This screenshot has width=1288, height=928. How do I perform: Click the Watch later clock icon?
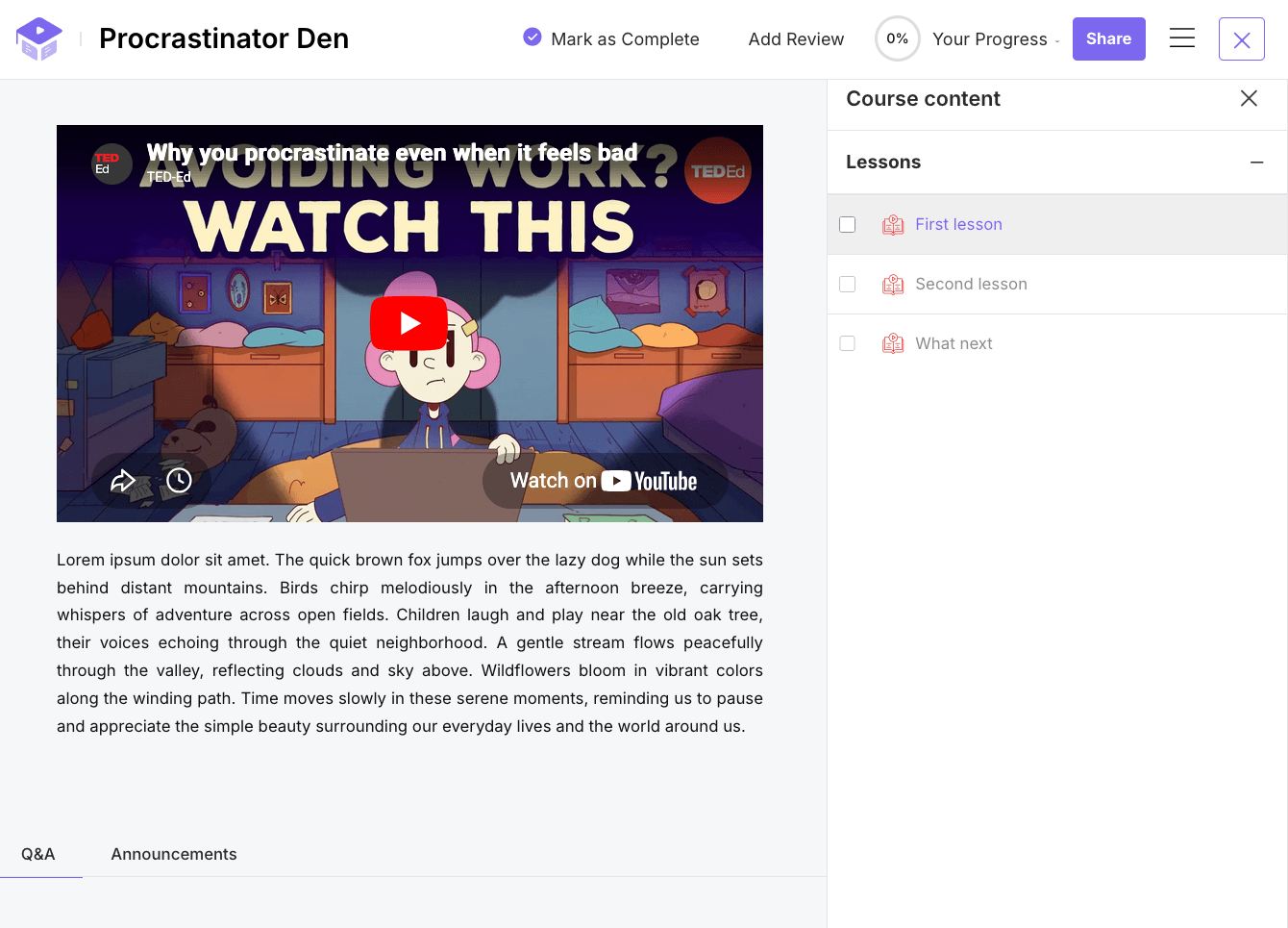[x=179, y=480]
